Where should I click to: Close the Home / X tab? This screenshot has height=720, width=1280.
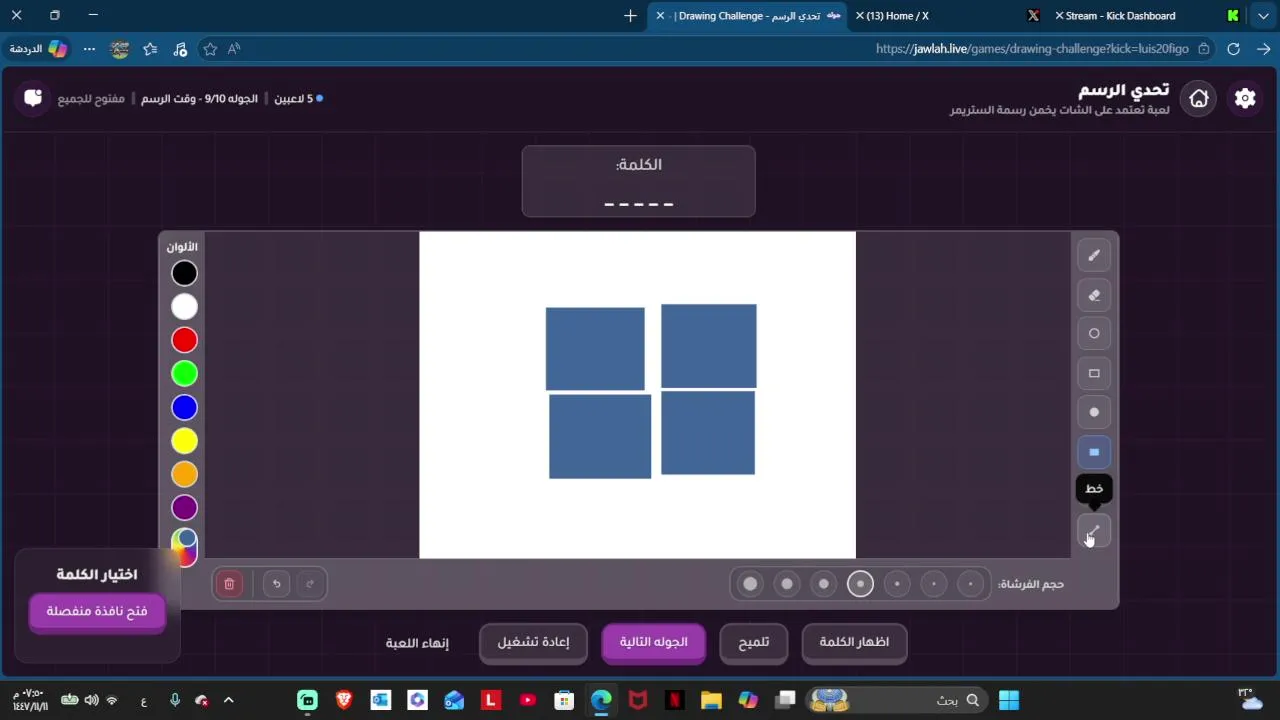859,16
